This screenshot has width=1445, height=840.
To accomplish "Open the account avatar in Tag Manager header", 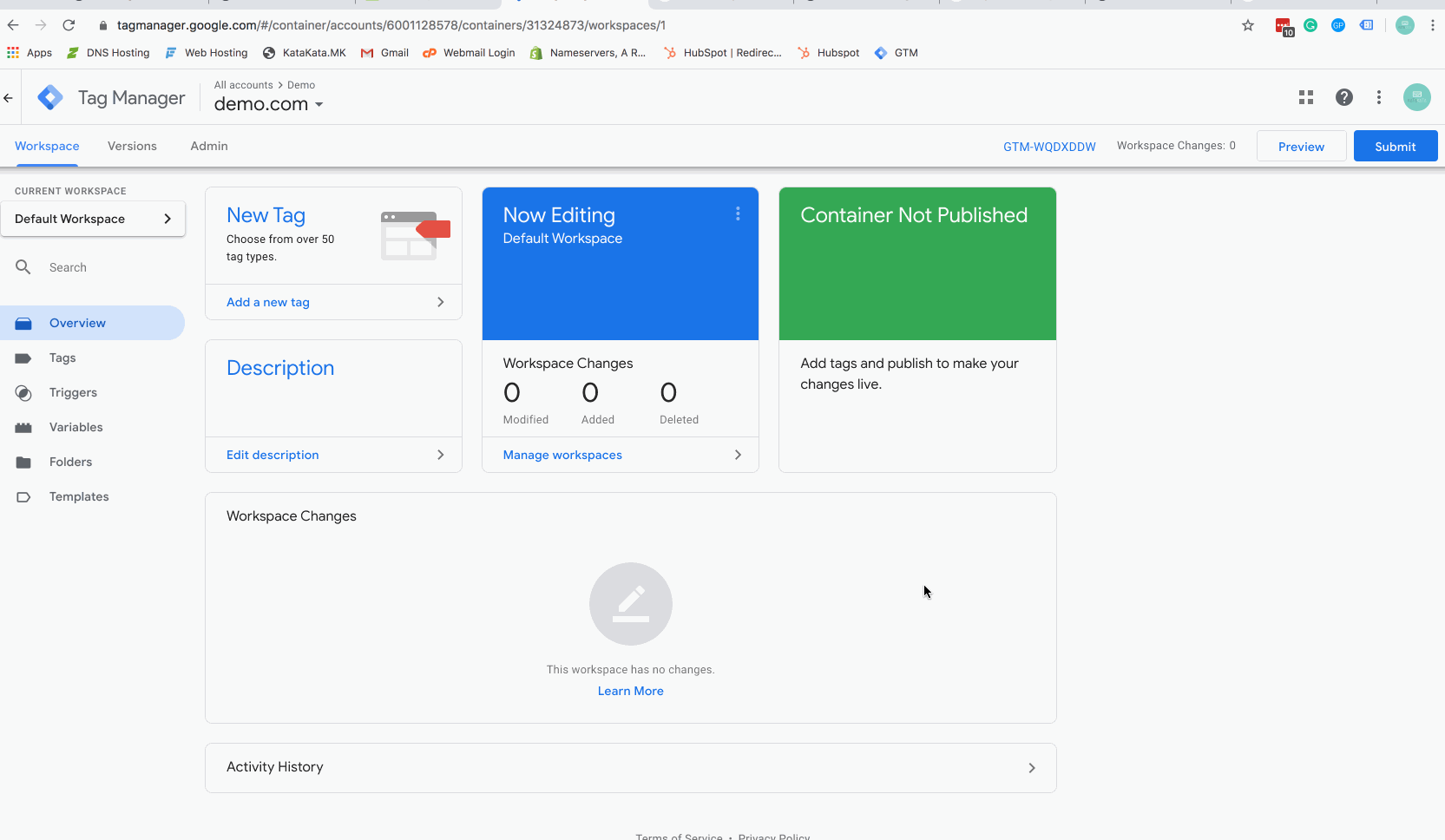I will pos(1416,97).
